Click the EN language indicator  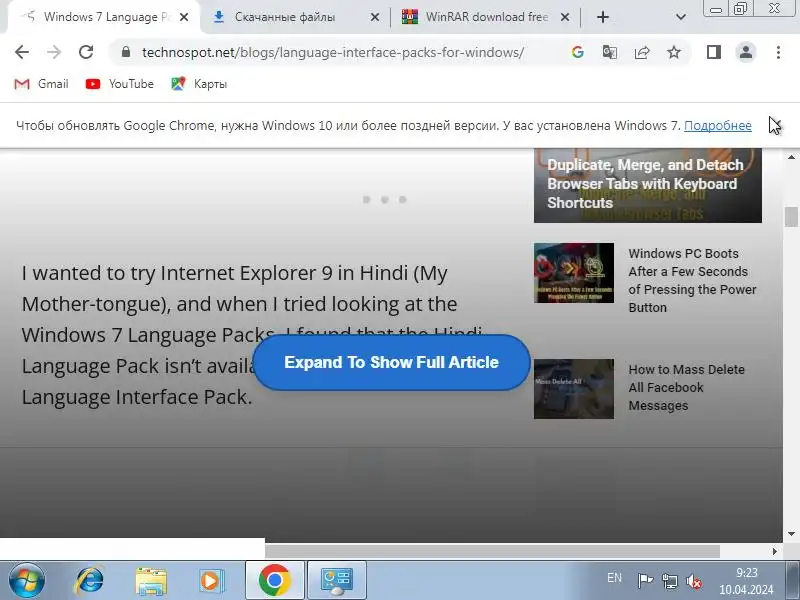[x=614, y=578]
